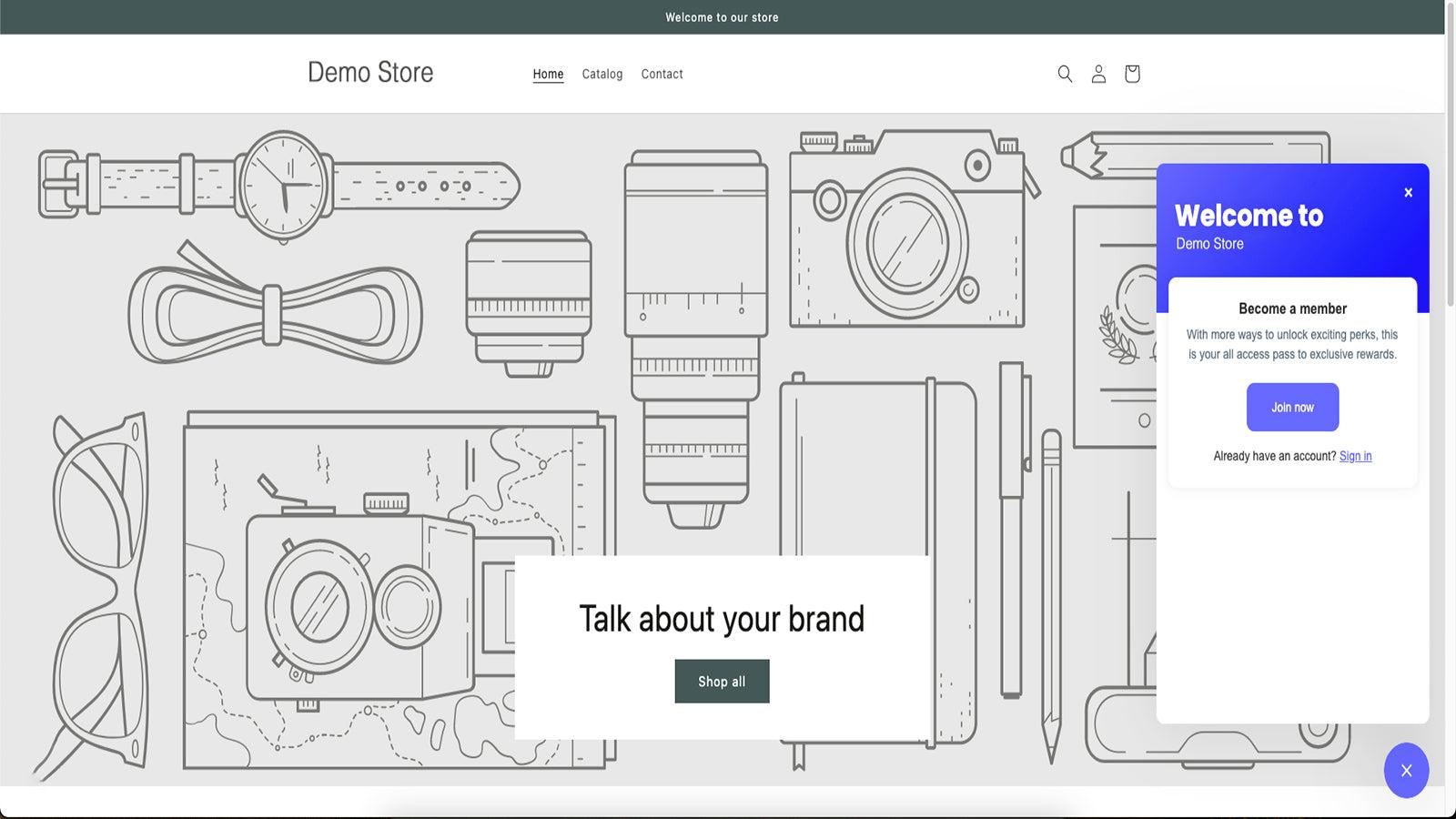Click the Shop all button
1456x819 pixels.
722,681
